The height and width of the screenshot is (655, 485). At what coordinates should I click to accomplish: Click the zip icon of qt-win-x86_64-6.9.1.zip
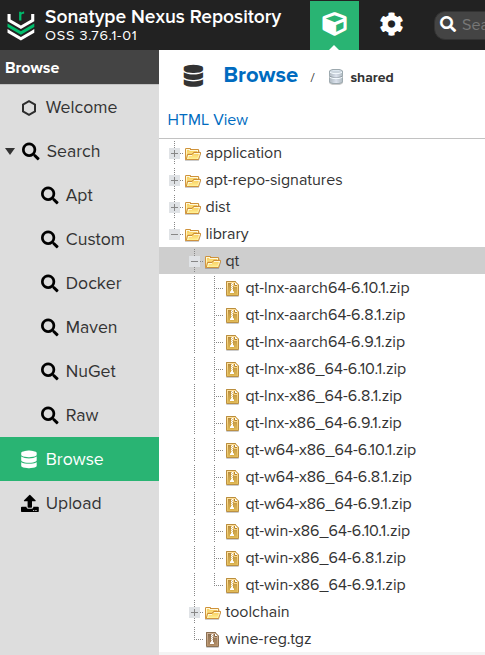point(232,586)
